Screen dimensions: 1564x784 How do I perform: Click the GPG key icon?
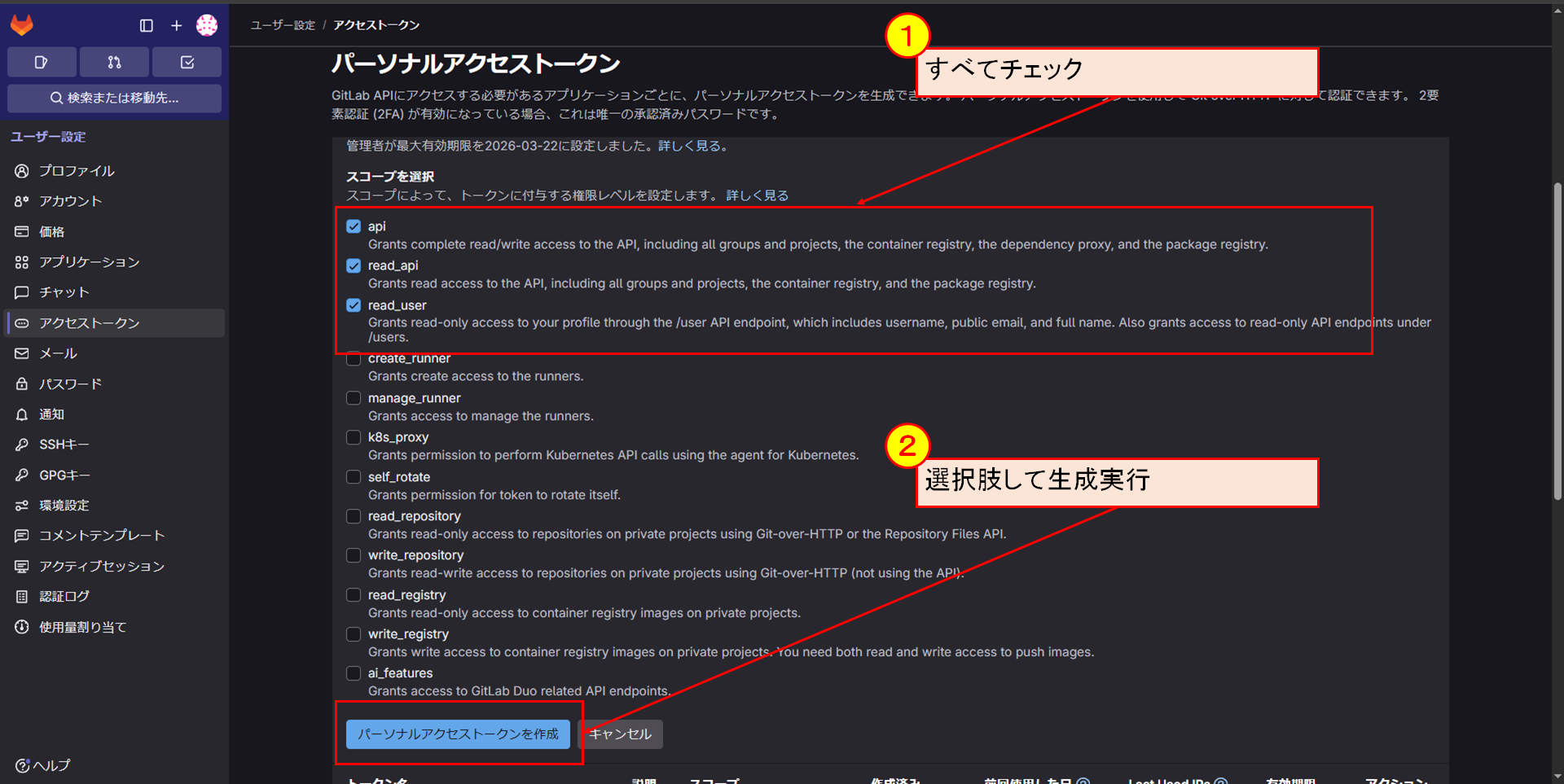click(22, 475)
